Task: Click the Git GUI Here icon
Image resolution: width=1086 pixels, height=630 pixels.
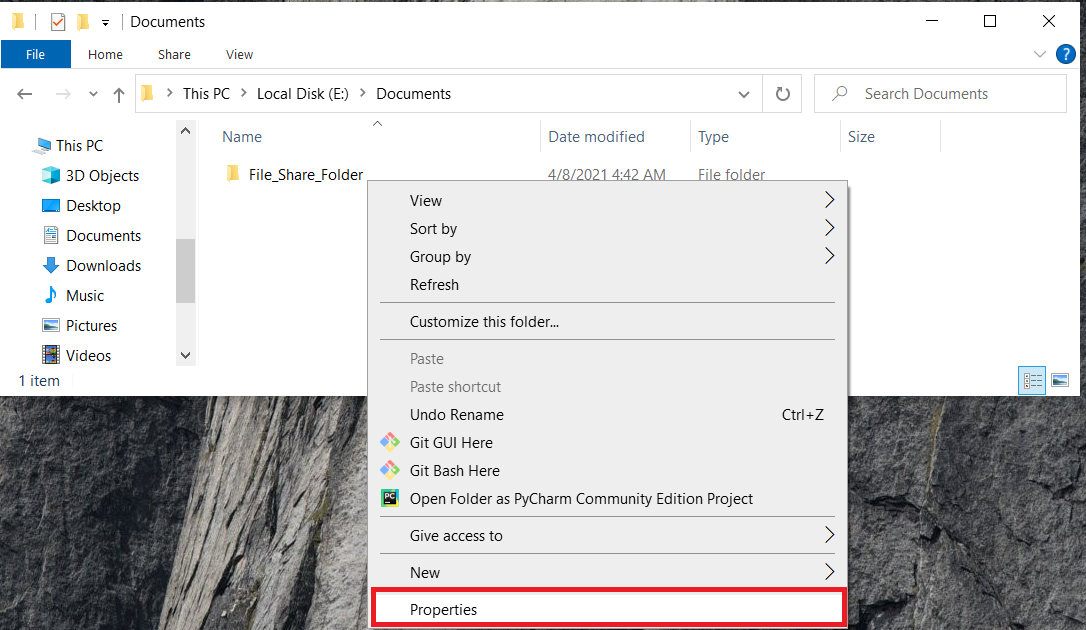Action: [390, 442]
